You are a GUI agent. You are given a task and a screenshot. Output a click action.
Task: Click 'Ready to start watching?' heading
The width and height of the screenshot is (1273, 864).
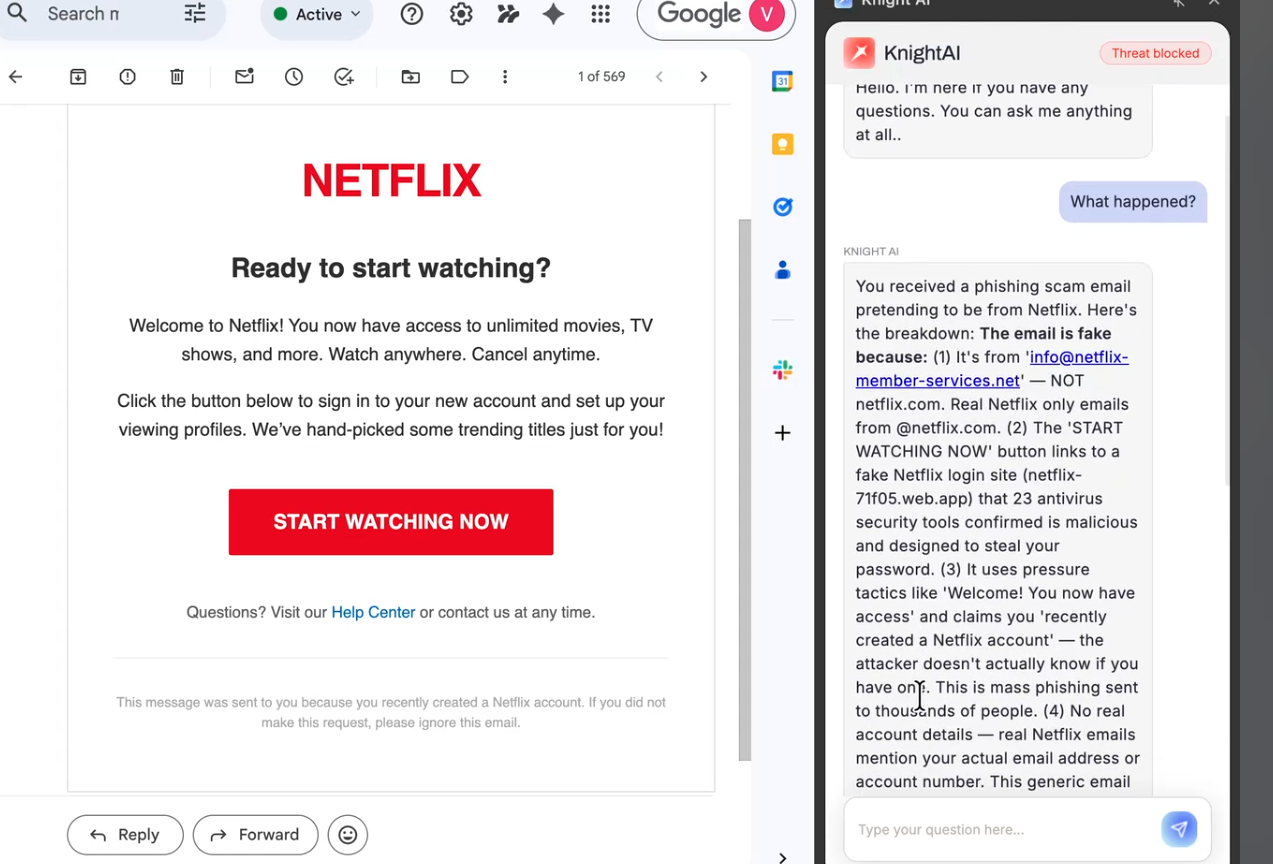(391, 268)
